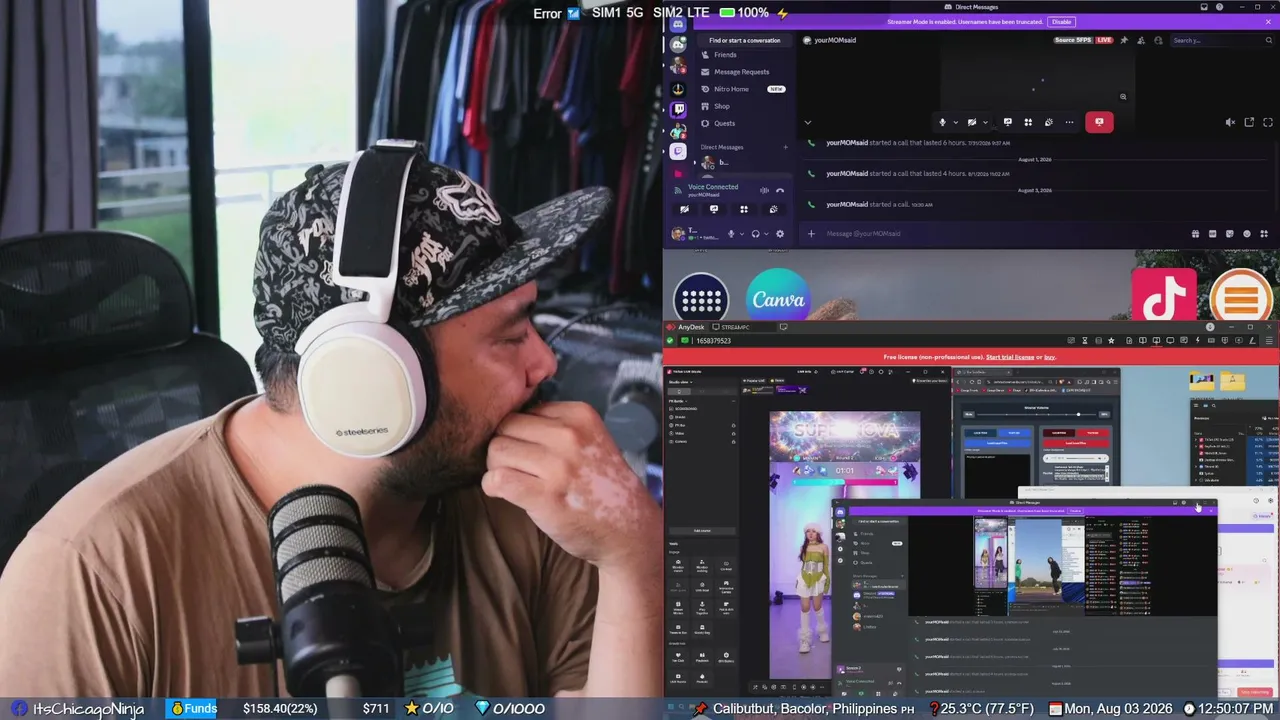This screenshot has height=720, width=1280.
Task: Open the gift icon in message bar
Action: pyautogui.click(x=1196, y=234)
